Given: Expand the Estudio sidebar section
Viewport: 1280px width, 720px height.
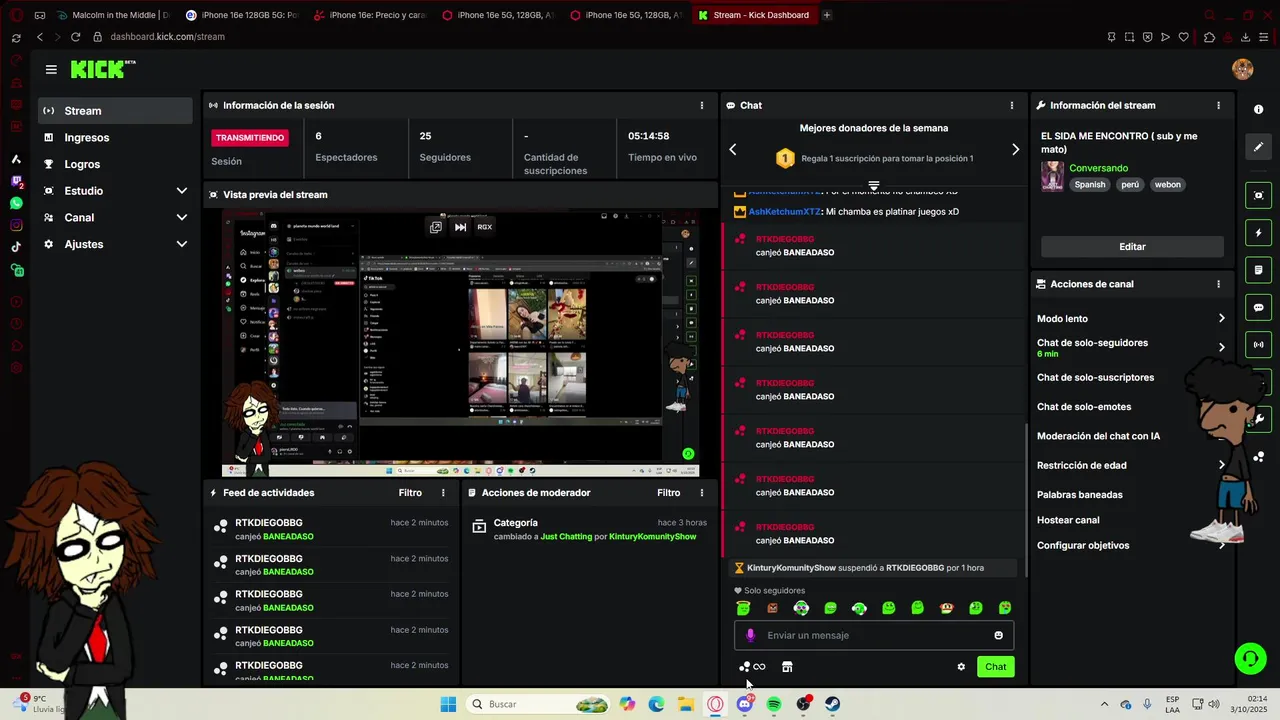Looking at the screenshot, I should [181, 191].
